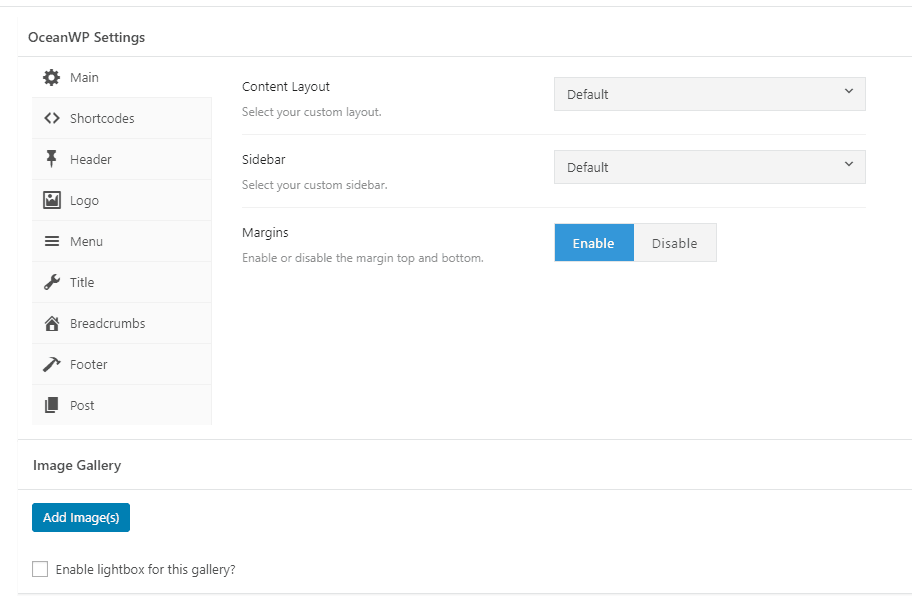Open the Sidebar dropdown

pyautogui.click(x=709, y=167)
